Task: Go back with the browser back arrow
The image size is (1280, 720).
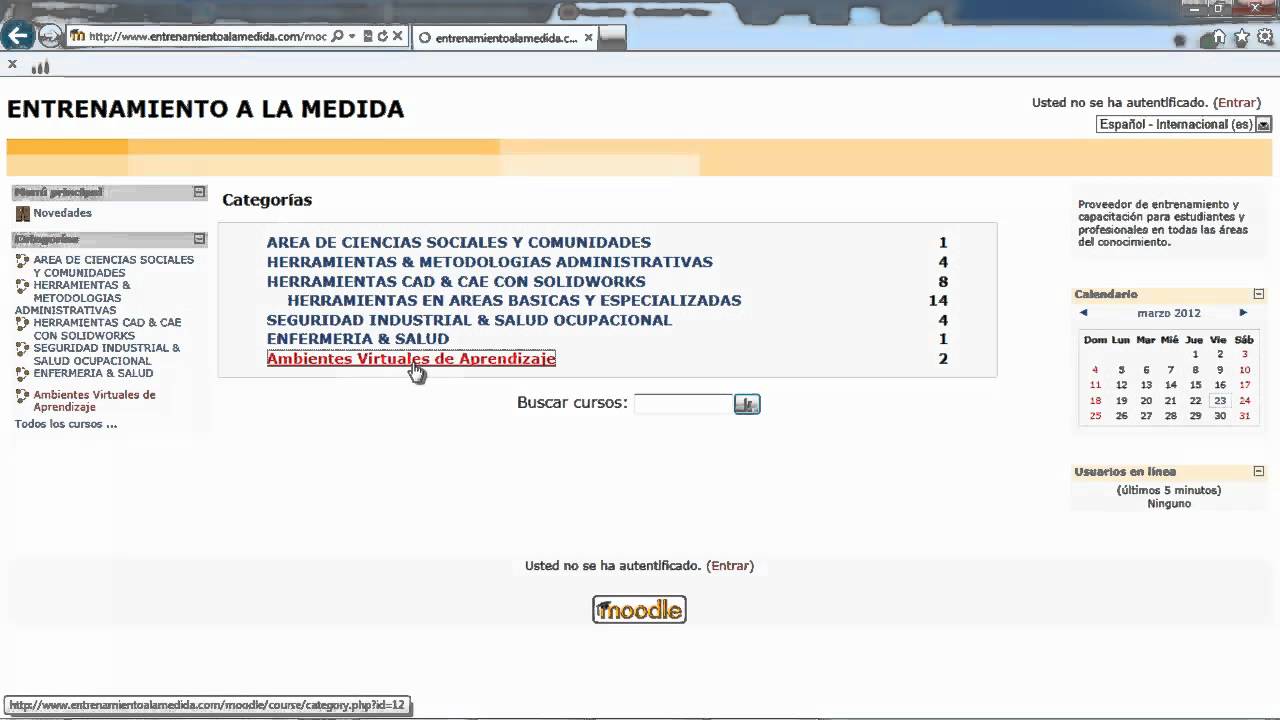Action: [17, 36]
